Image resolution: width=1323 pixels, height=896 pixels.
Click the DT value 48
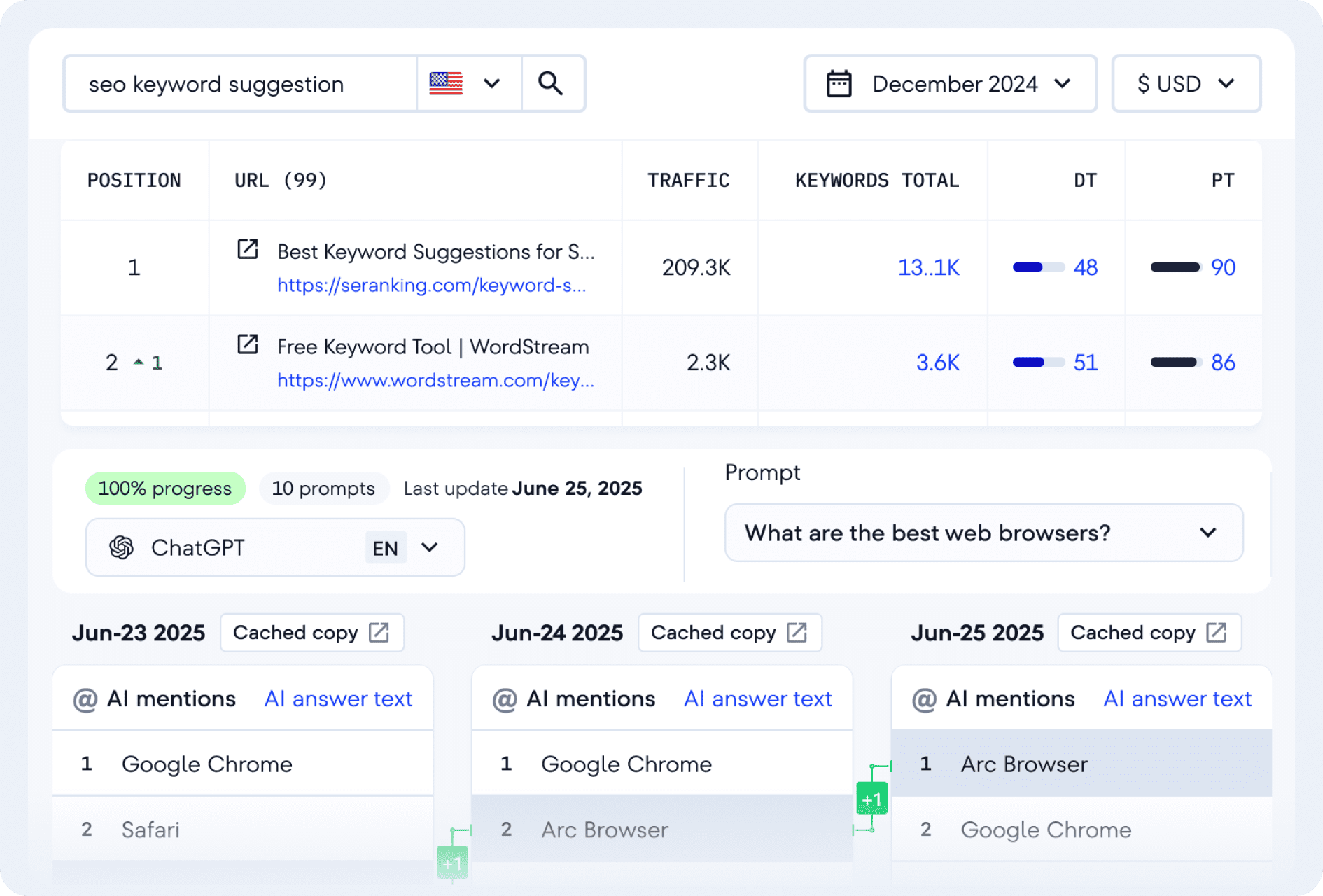click(x=1086, y=267)
